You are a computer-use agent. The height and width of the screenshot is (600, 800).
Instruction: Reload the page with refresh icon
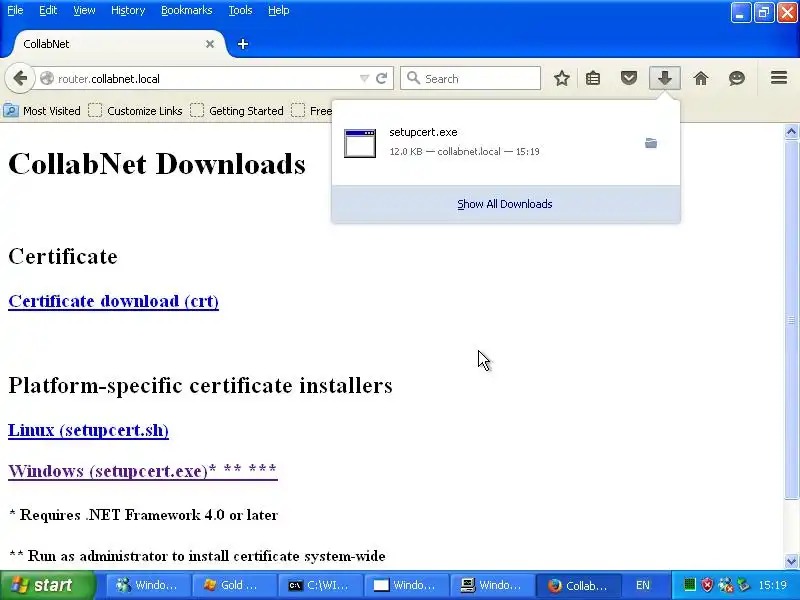tap(381, 79)
